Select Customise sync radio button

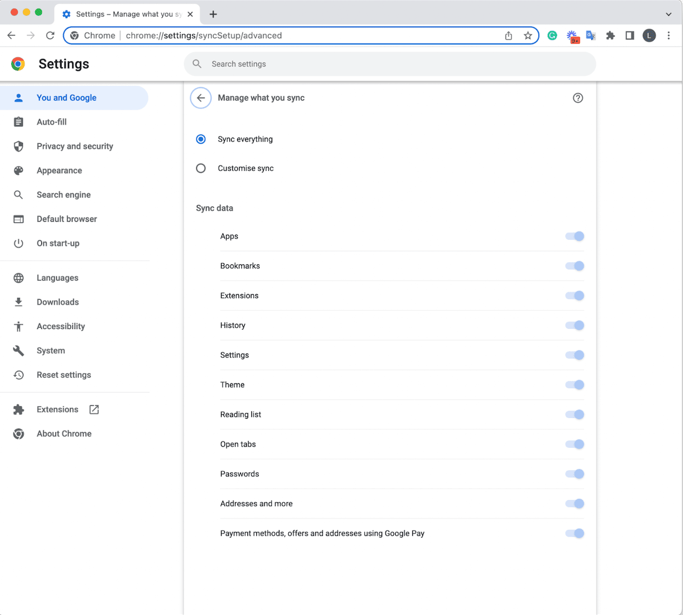201,168
